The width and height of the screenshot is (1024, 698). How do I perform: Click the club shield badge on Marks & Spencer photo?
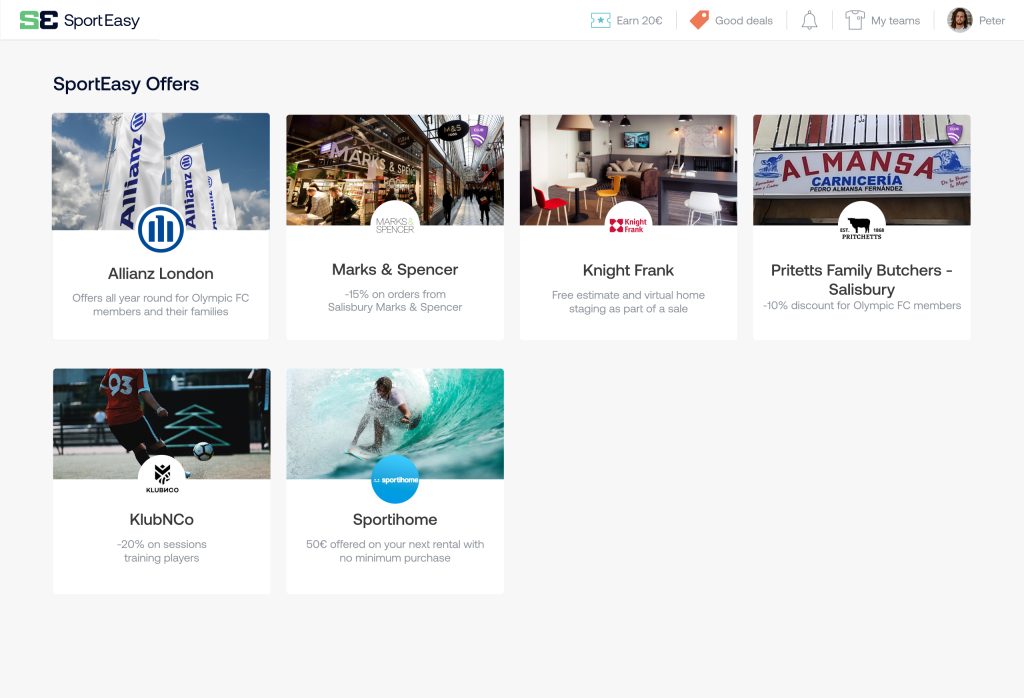(x=479, y=135)
